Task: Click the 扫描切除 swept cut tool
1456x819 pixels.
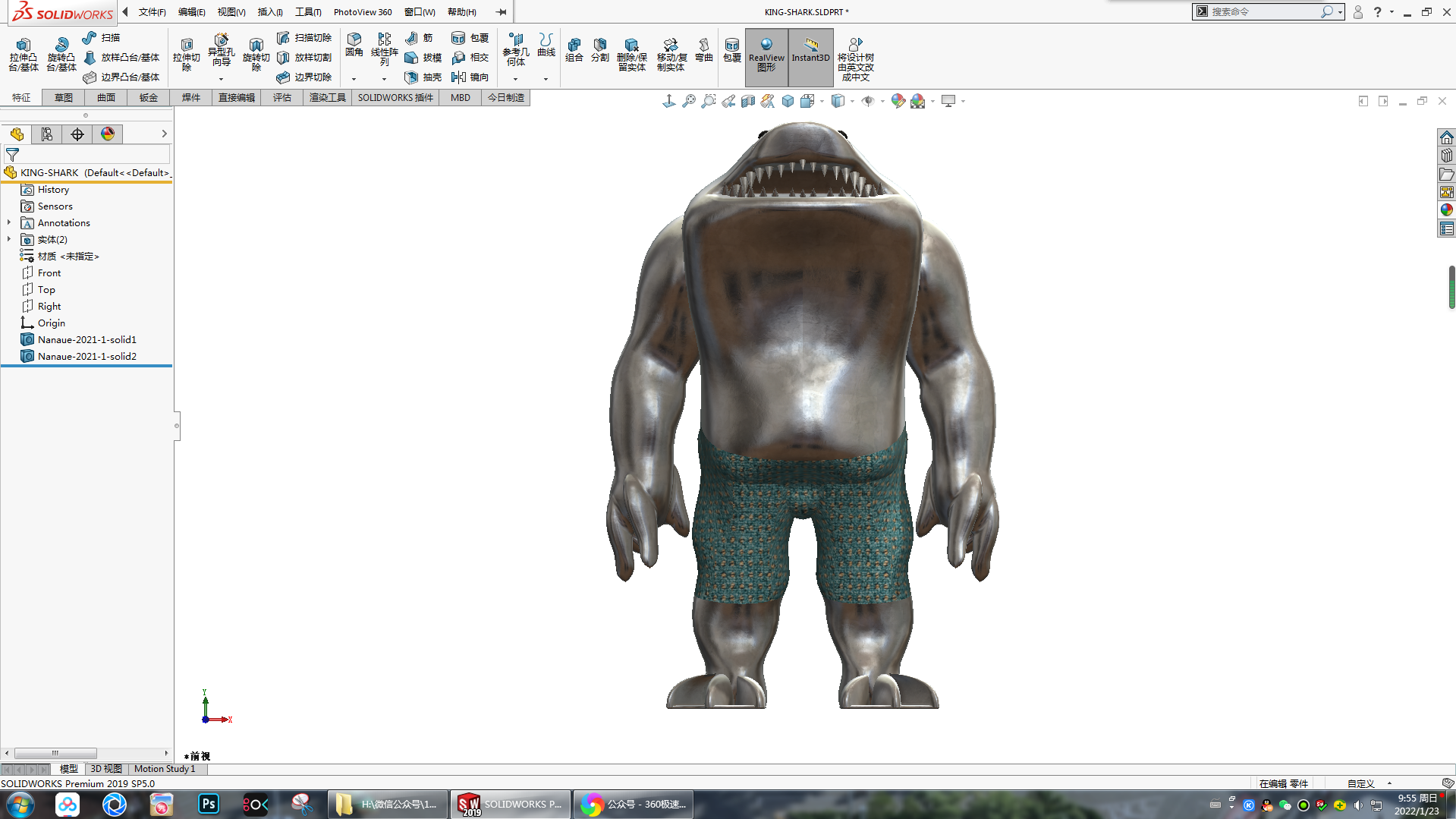Action: pyautogui.click(x=304, y=37)
